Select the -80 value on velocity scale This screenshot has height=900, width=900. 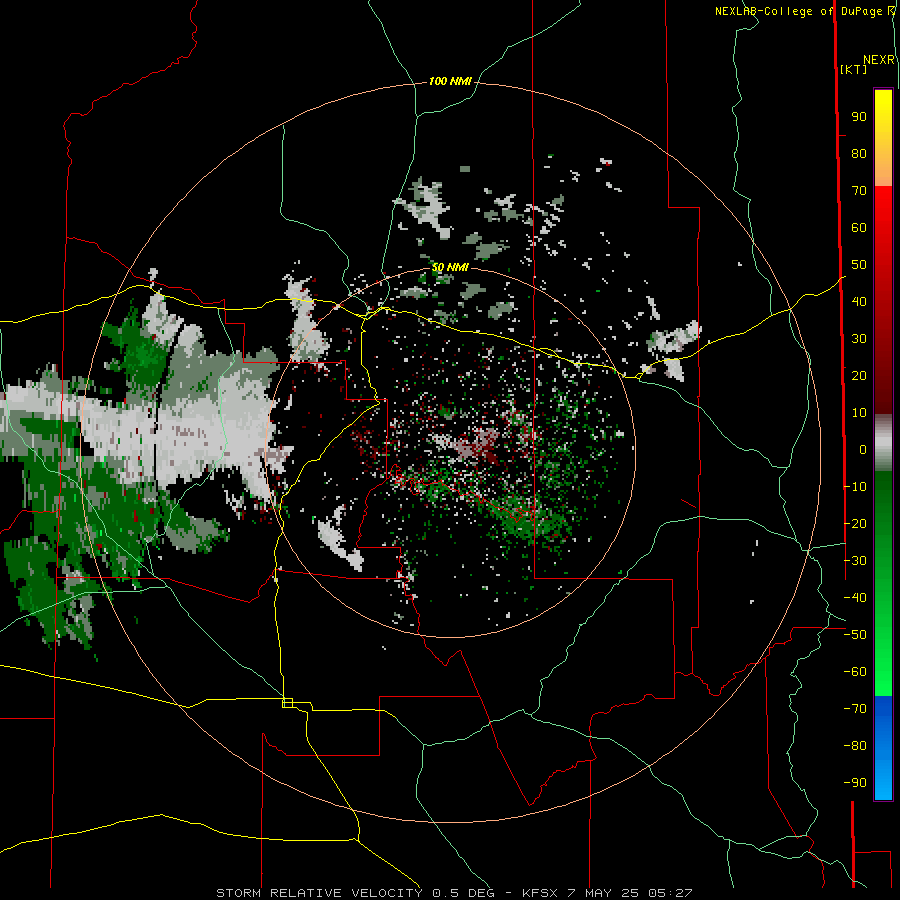click(x=855, y=746)
